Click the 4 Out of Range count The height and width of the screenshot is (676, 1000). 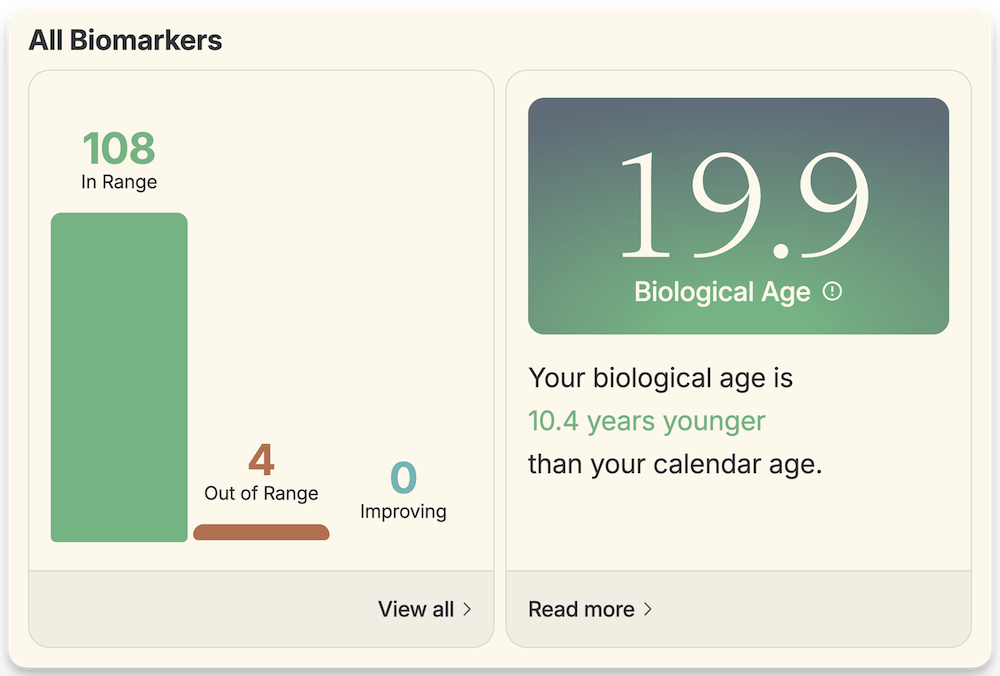261,460
